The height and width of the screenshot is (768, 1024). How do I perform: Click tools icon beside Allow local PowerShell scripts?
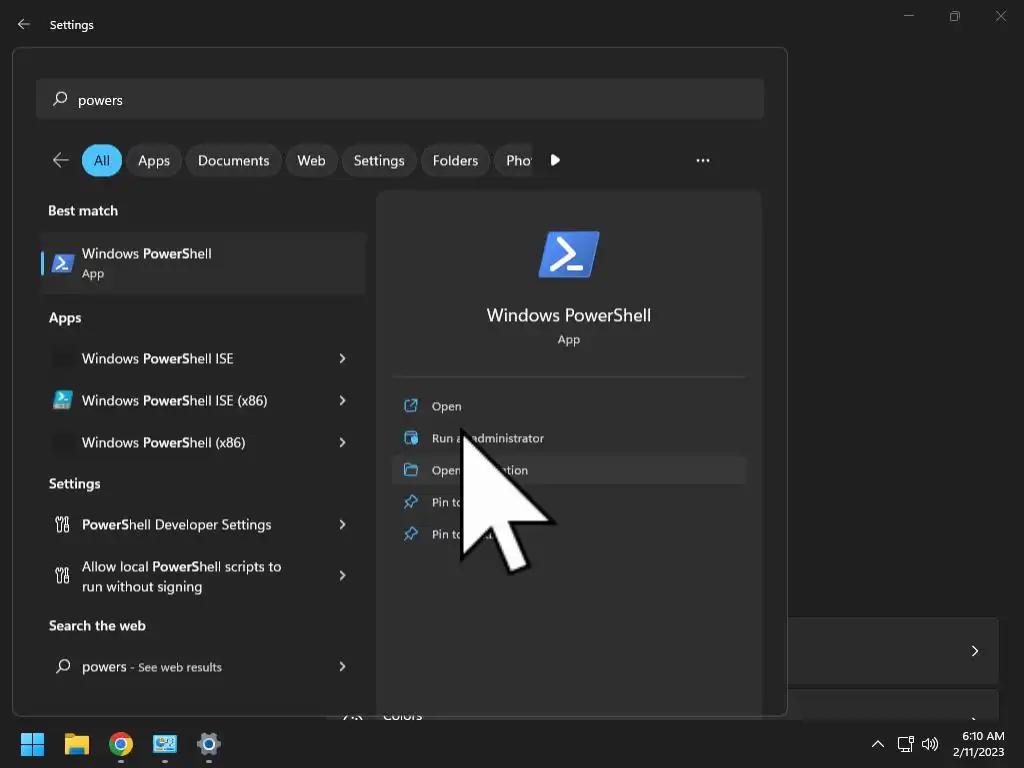62,575
